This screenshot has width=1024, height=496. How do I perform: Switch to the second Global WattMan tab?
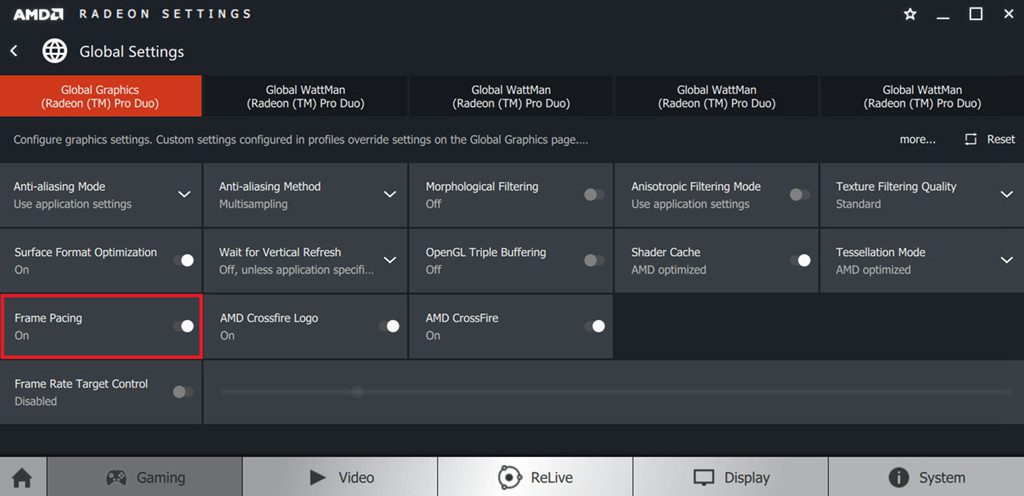tap(511, 96)
